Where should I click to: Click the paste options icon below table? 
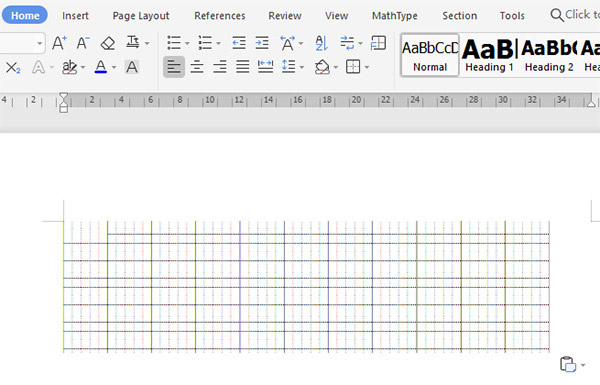[568, 364]
